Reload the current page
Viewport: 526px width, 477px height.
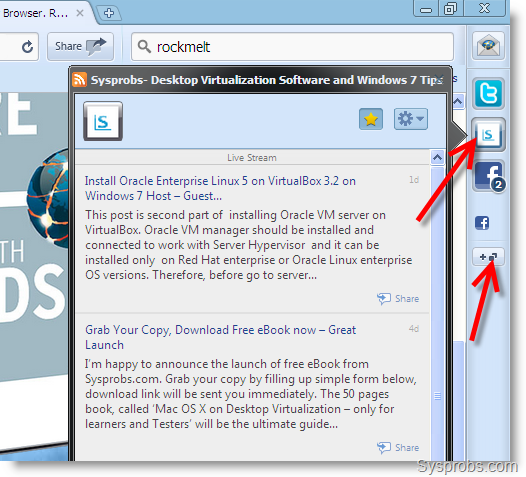[x=28, y=46]
